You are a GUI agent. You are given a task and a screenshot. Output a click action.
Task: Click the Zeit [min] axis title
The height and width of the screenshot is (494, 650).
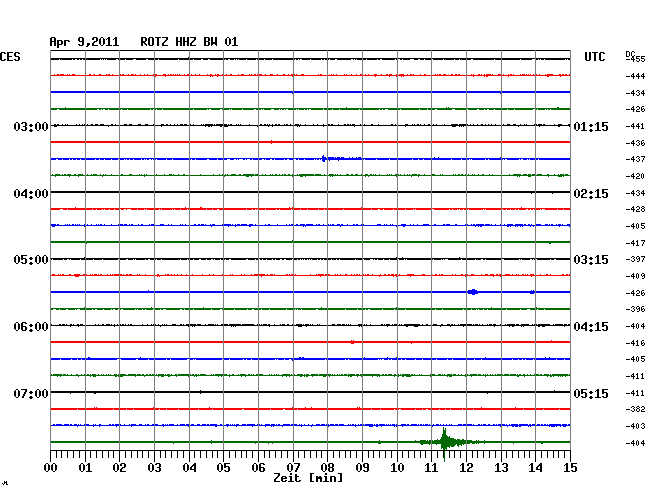tap(308, 478)
